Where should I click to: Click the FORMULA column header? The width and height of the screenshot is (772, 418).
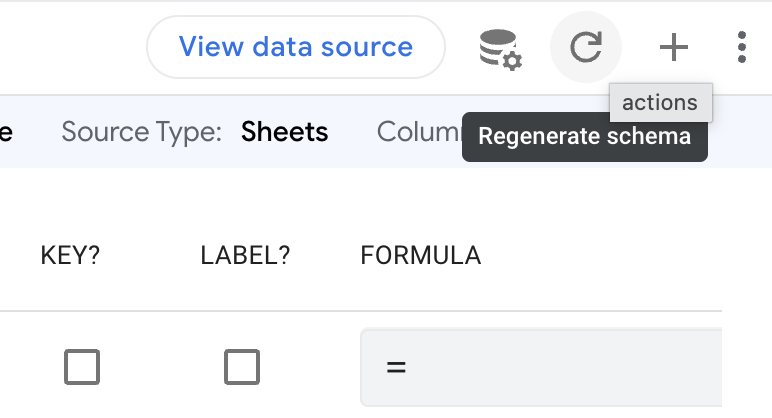tap(420, 256)
